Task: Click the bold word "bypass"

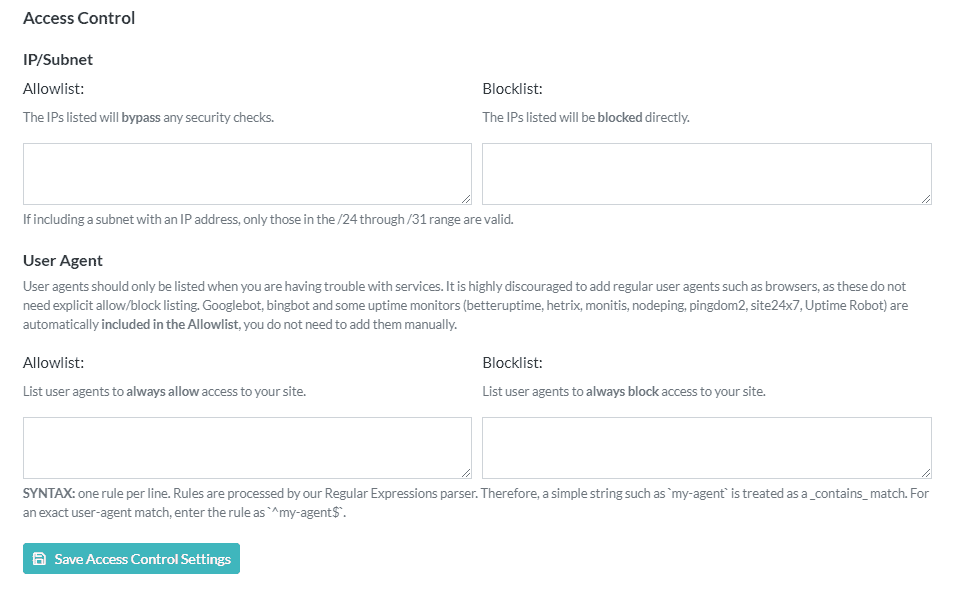Action: pos(141,117)
